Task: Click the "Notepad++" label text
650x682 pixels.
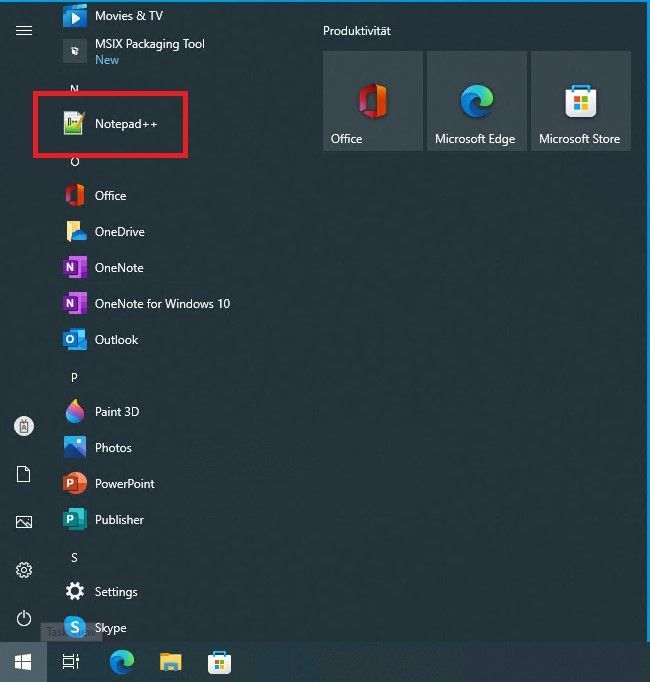Action: point(126,124)
